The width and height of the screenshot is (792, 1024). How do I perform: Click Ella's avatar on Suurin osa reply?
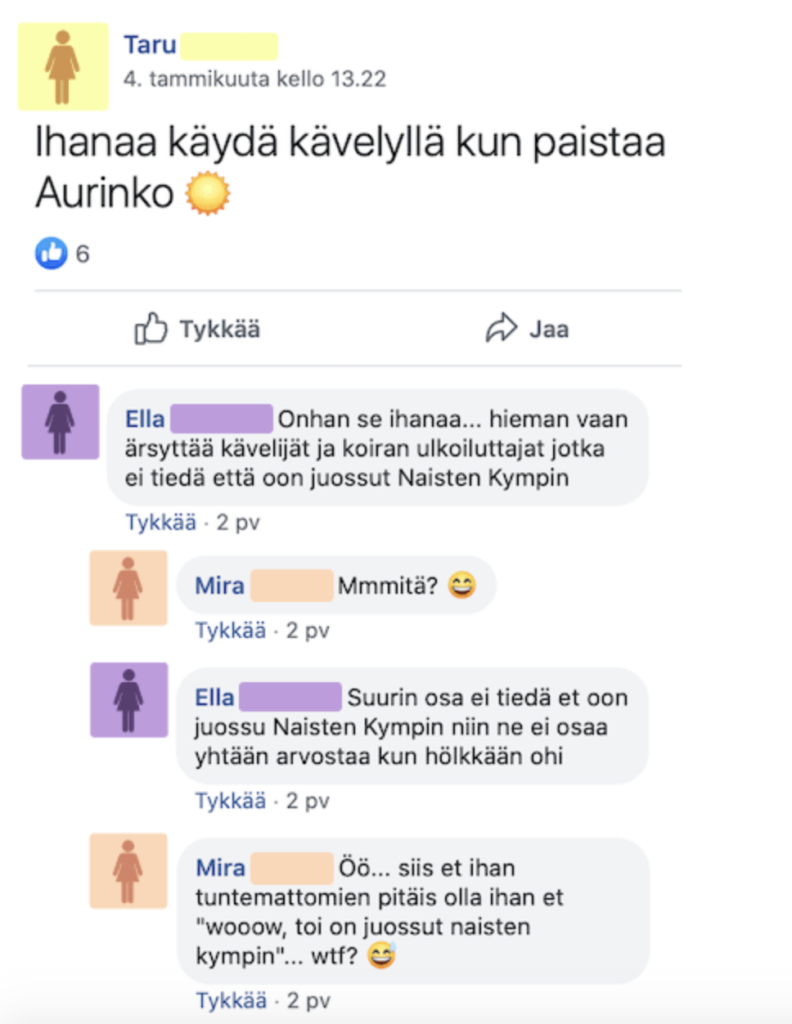(129, 700)
